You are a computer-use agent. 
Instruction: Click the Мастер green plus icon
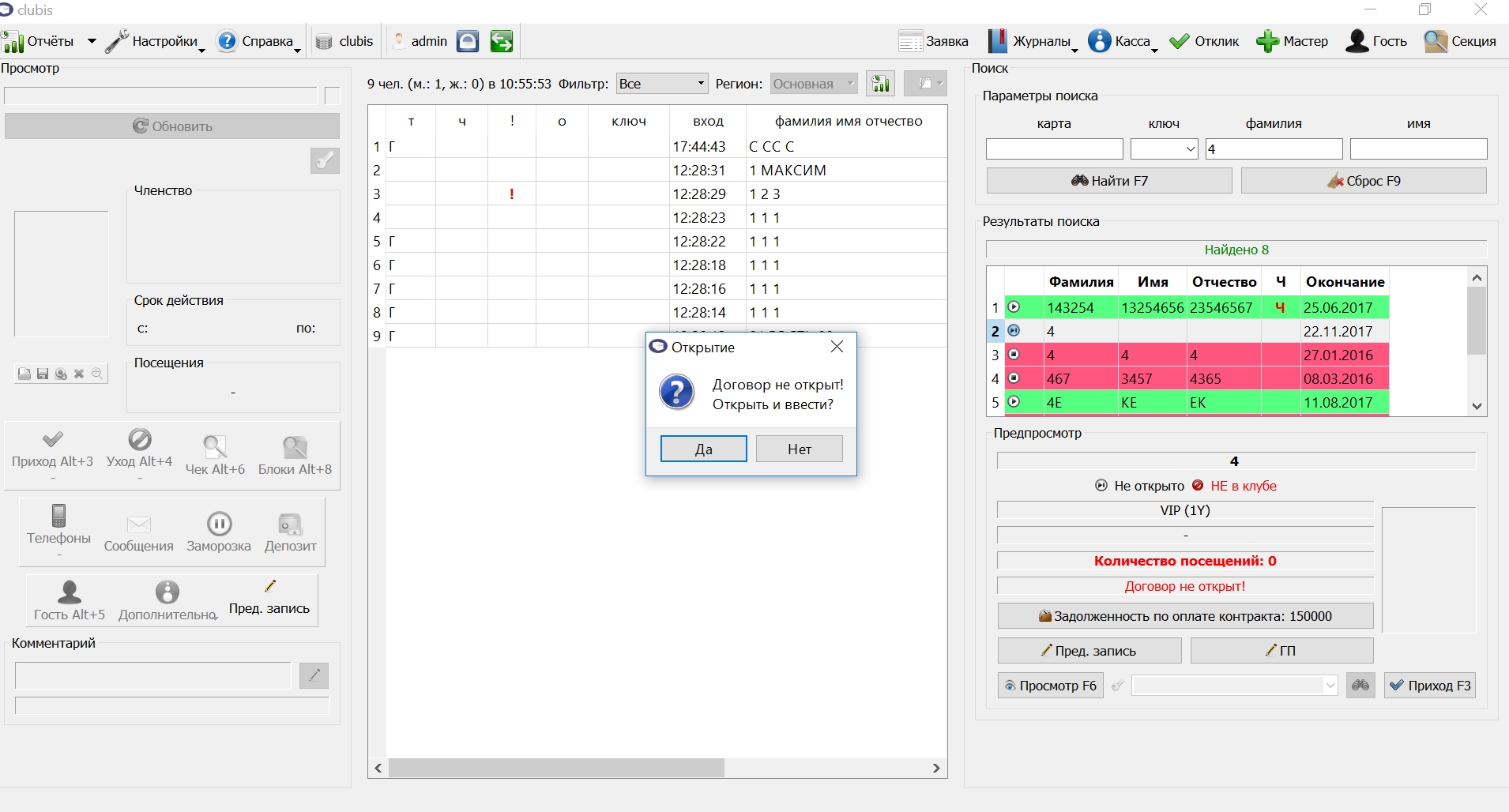pyautogui.click(x=1267, y=41)
